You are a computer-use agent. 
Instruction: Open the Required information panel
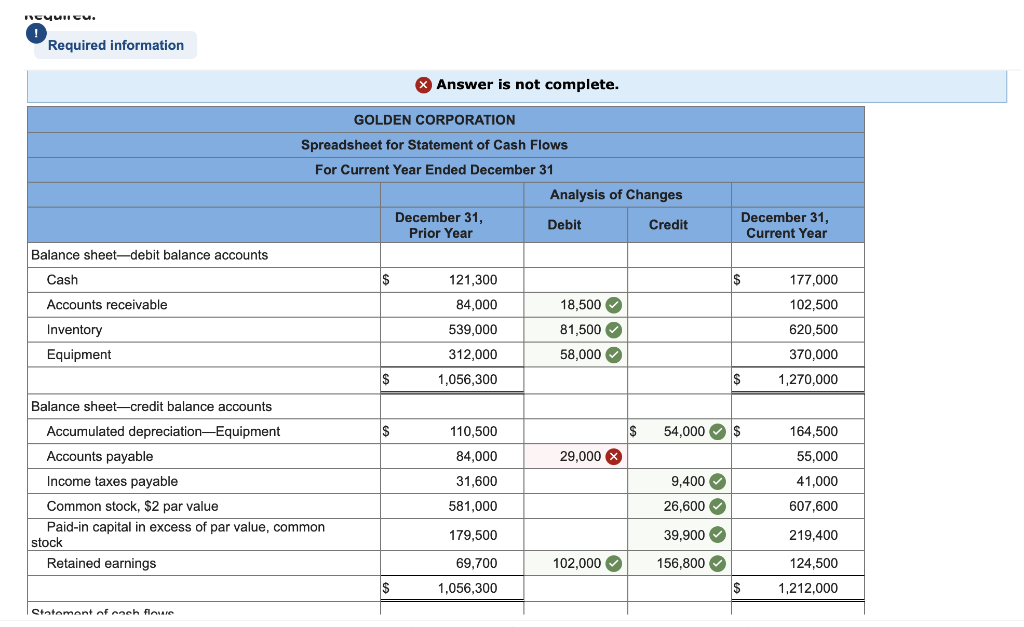[x=114, y=45]
